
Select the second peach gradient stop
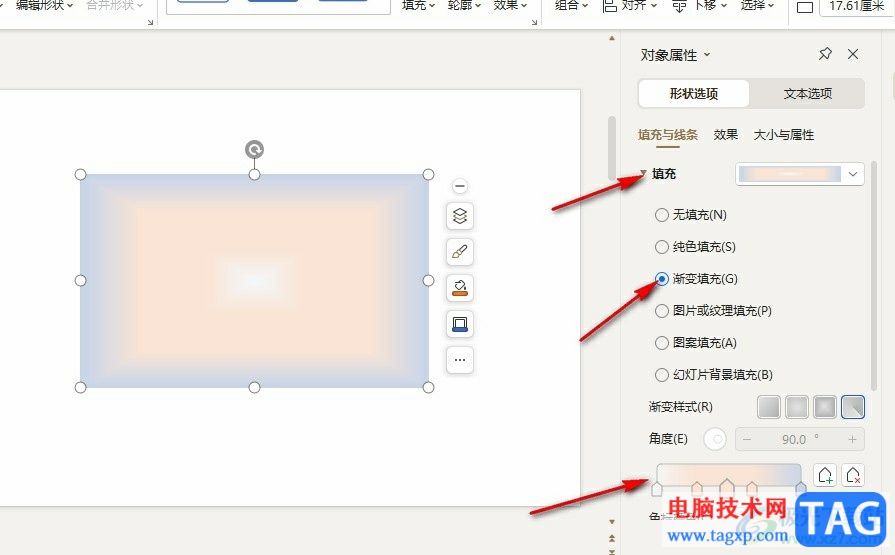[x=697, y=488]
